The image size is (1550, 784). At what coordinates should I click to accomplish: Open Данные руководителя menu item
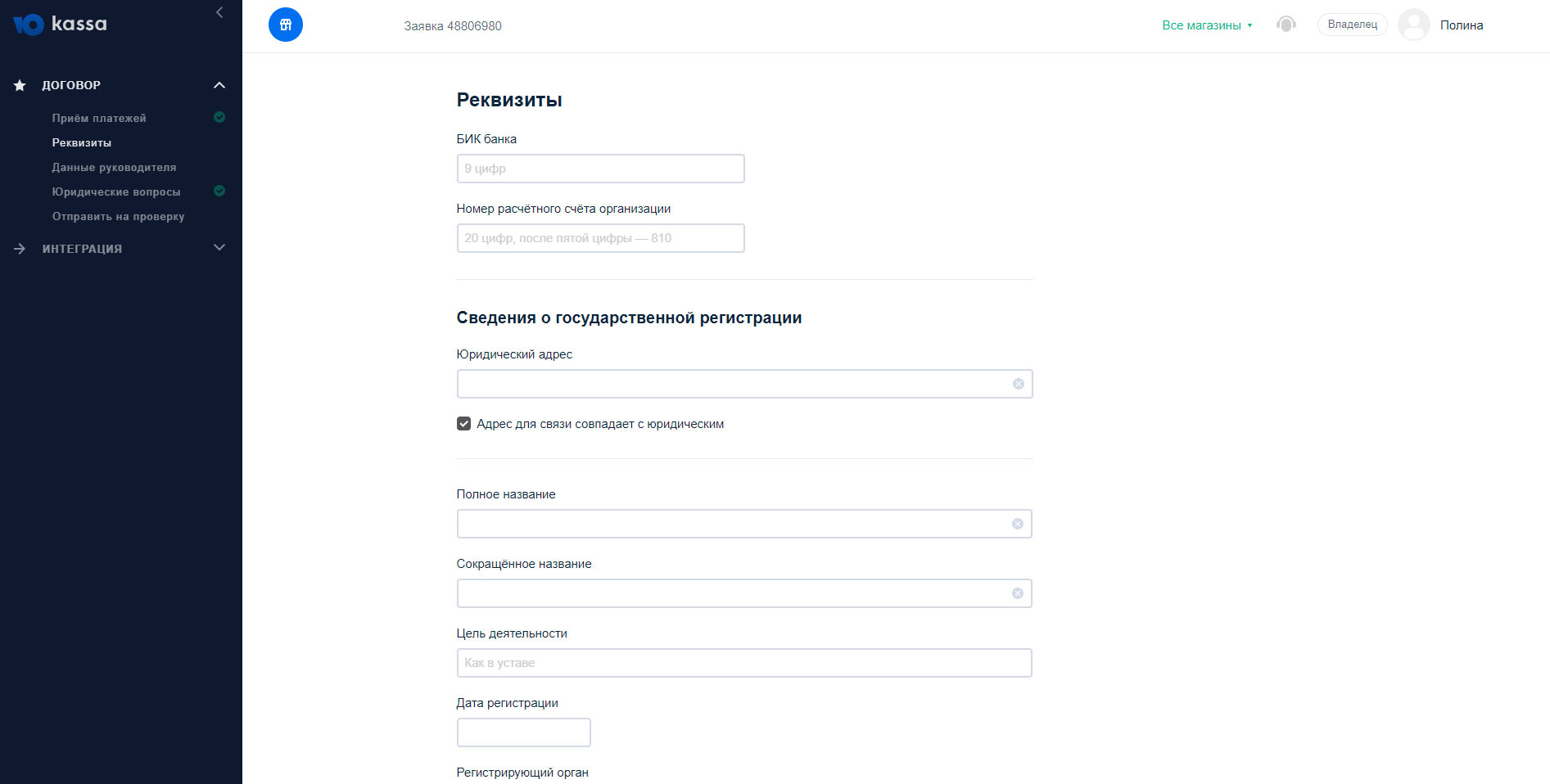coord(114,167)
